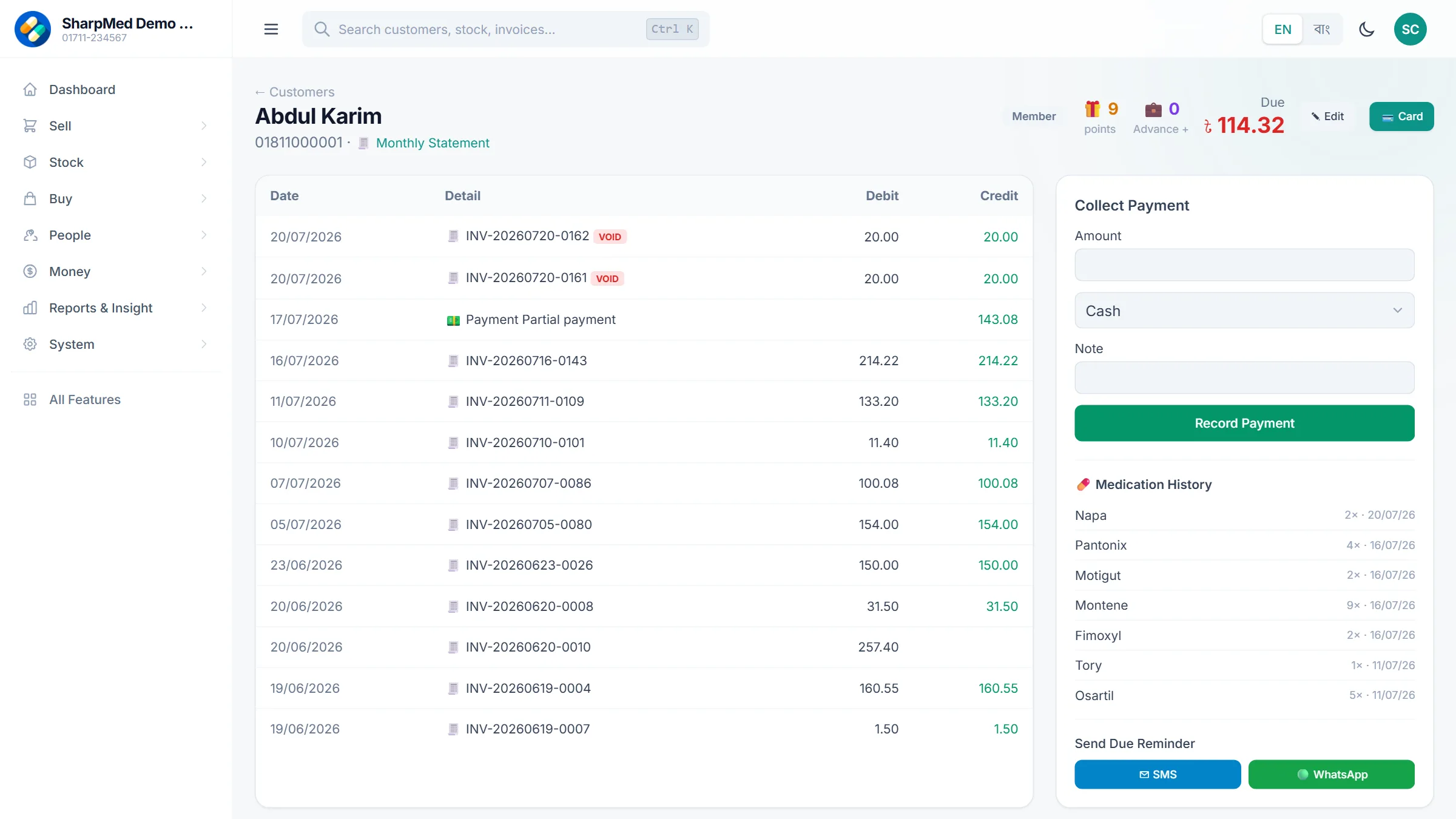Go back to Customers list
1456x819 pixels.
295,92
